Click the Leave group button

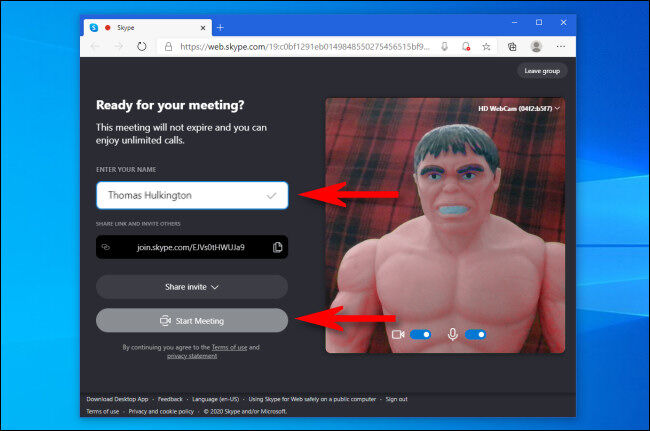542,71
